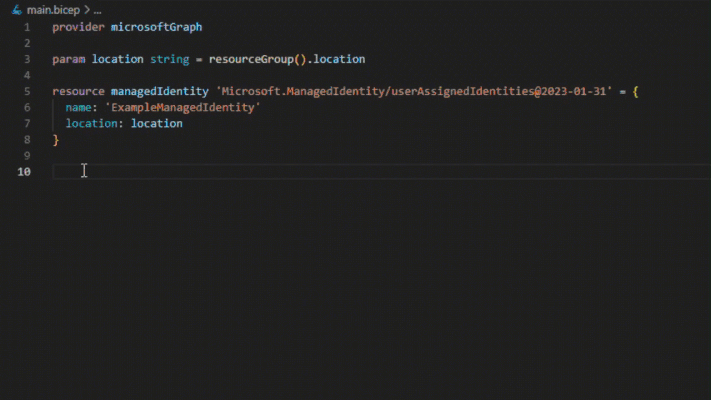Expand the breadcrumb ellipsis after main.bicep
The width and height of the screenshot is (711, 400).
[x=97, y=10]
